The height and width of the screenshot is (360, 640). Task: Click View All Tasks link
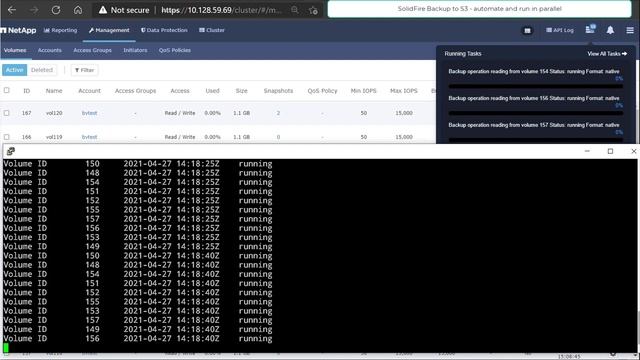607,54
